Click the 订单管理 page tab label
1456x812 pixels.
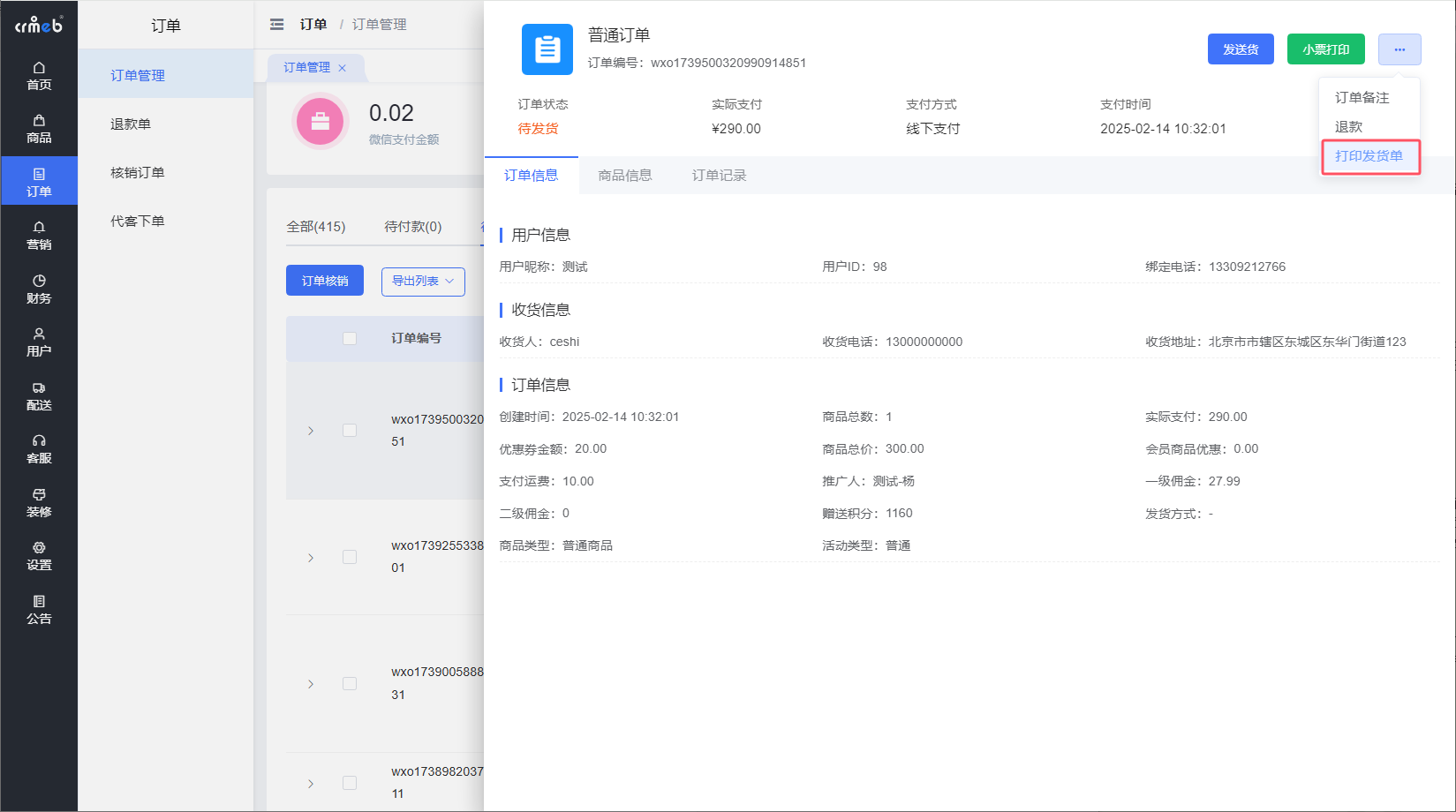(x=307, y=68)
